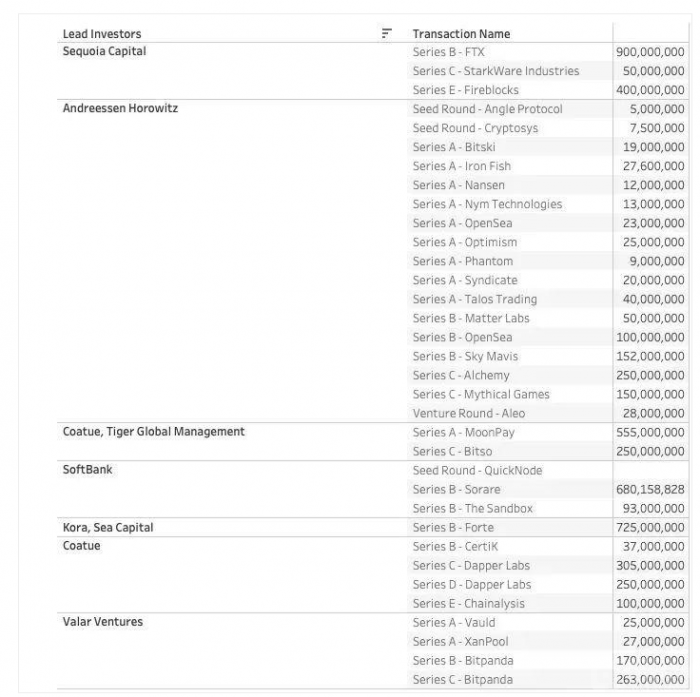
Task: Click the 9,000,000 amount cell
Action: [x=657, y=261]
